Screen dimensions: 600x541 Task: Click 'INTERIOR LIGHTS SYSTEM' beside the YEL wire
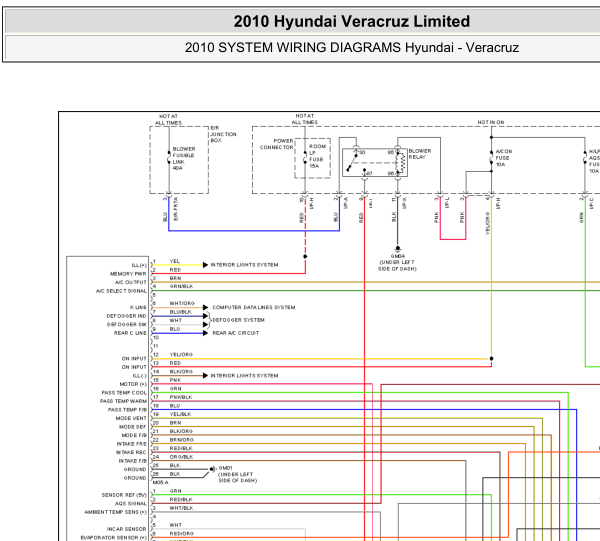click(x=244, y=265)
